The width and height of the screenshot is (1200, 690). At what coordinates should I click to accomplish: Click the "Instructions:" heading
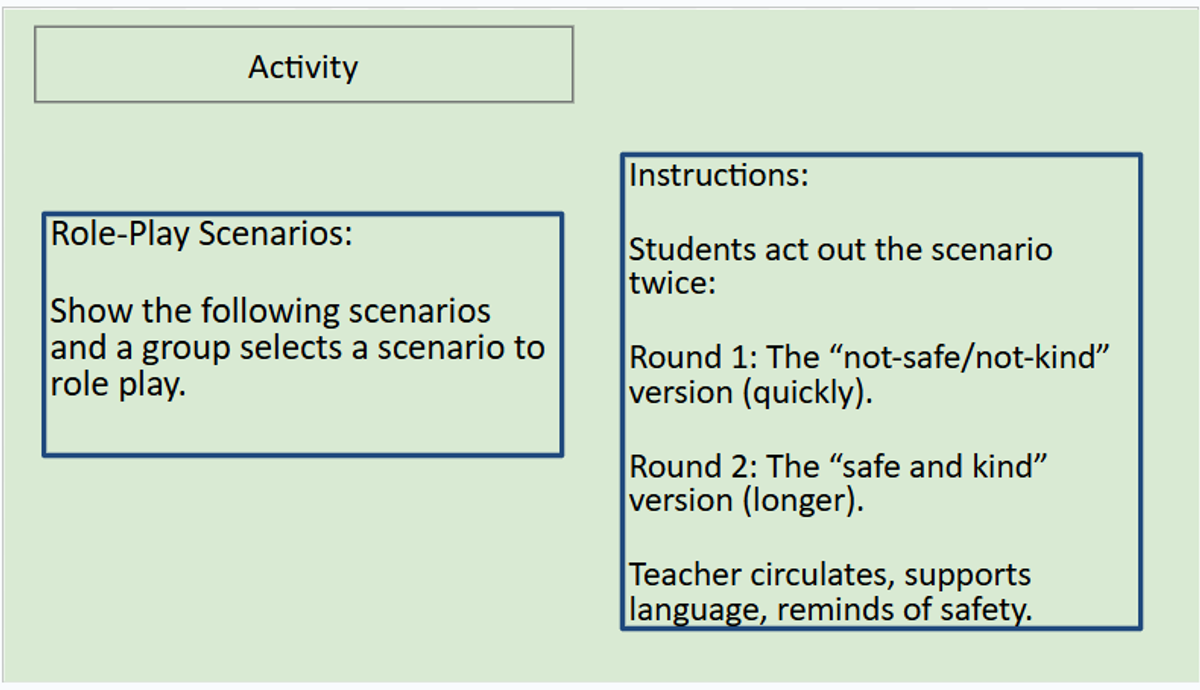718,176
